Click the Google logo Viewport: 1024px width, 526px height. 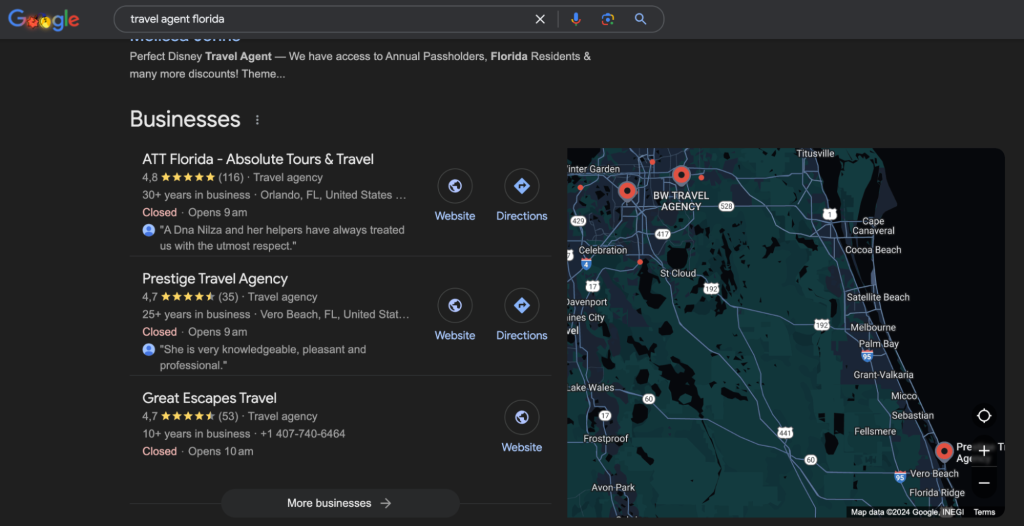pos(44,19)
